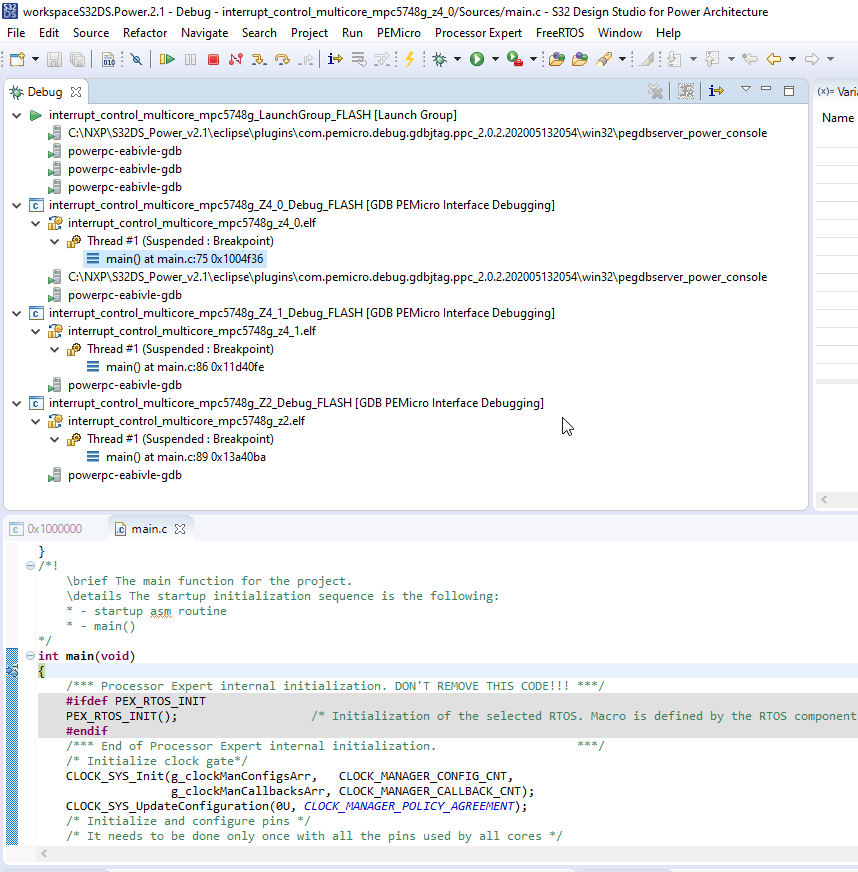The width and height of the screenshot is (858, 872).
Task: Toggle Instruction Stepping in Debug view
Action: point(716,91)
